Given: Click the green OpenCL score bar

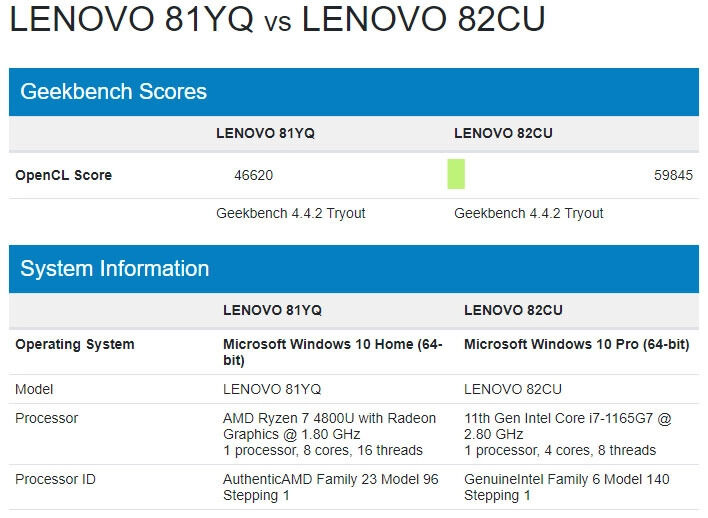Looking at the screenshot, I should pos(456,175).
